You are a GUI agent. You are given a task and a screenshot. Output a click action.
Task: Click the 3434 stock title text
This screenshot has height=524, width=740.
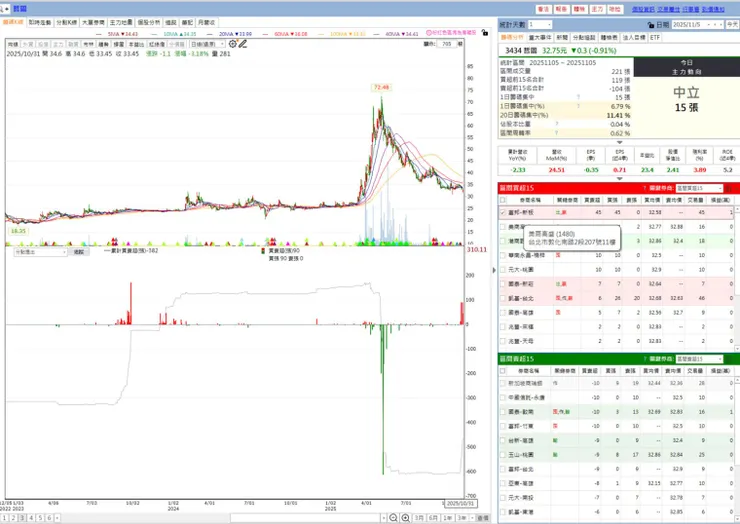(521, 51)
